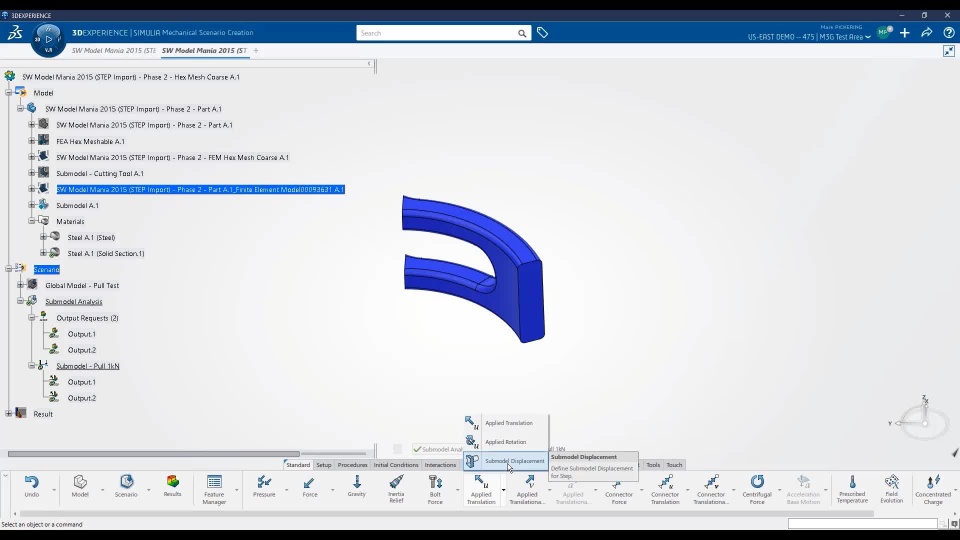This screenshot has height=540, width=960.
Task: Select the Prescribed Temperature tool
Action: pyautogui.click(x=852, y=489)
